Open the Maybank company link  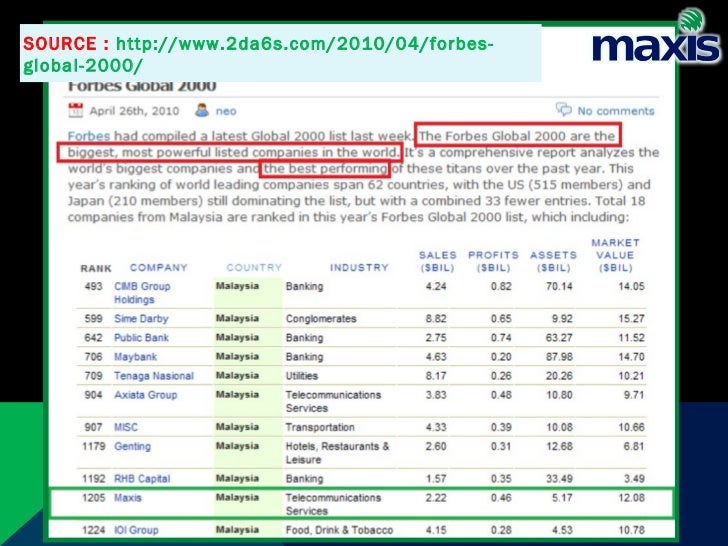coord(135,357)
